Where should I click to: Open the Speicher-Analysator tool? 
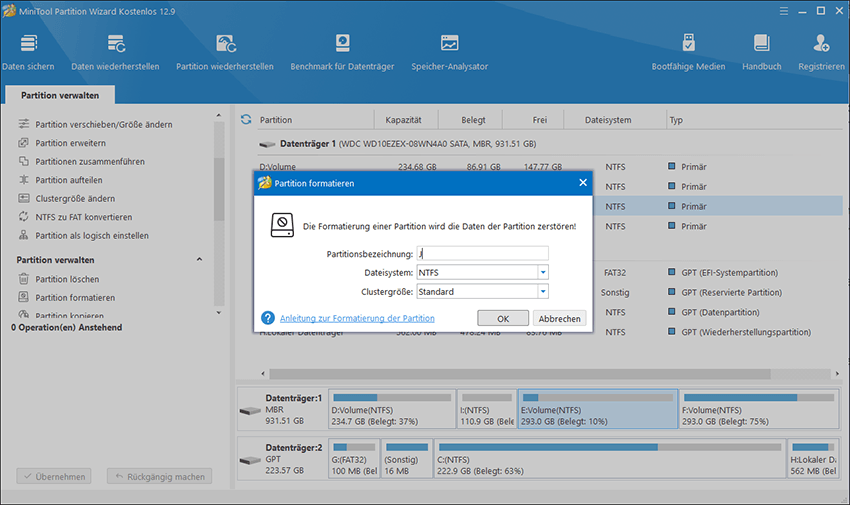449,53
